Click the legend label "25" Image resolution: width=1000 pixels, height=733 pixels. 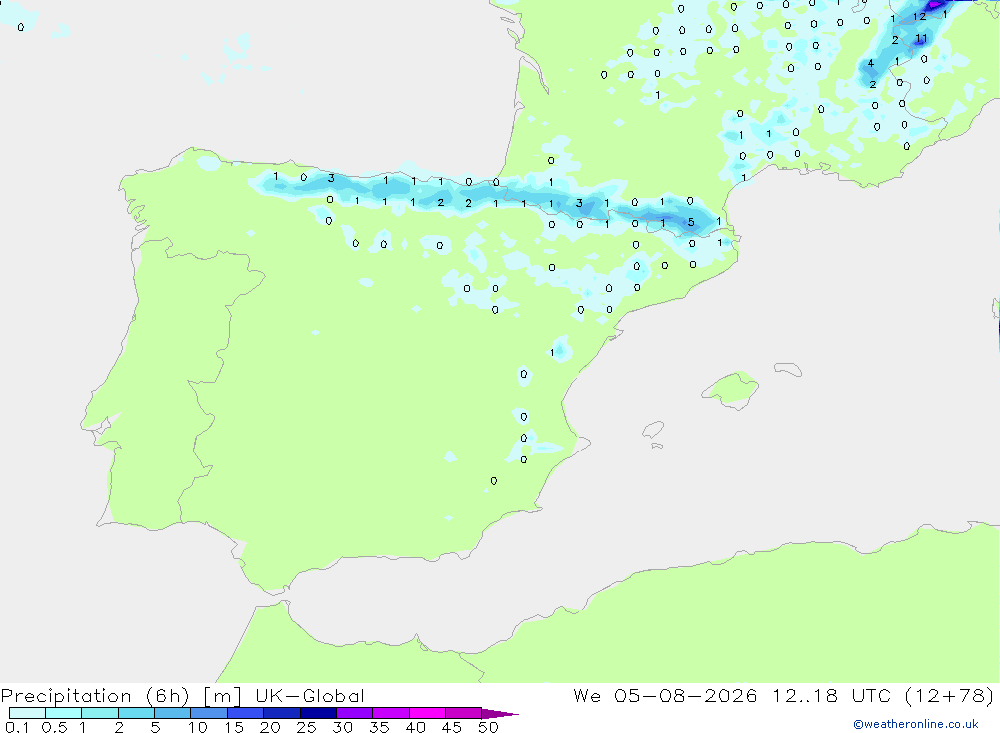(x=306, y=727)
